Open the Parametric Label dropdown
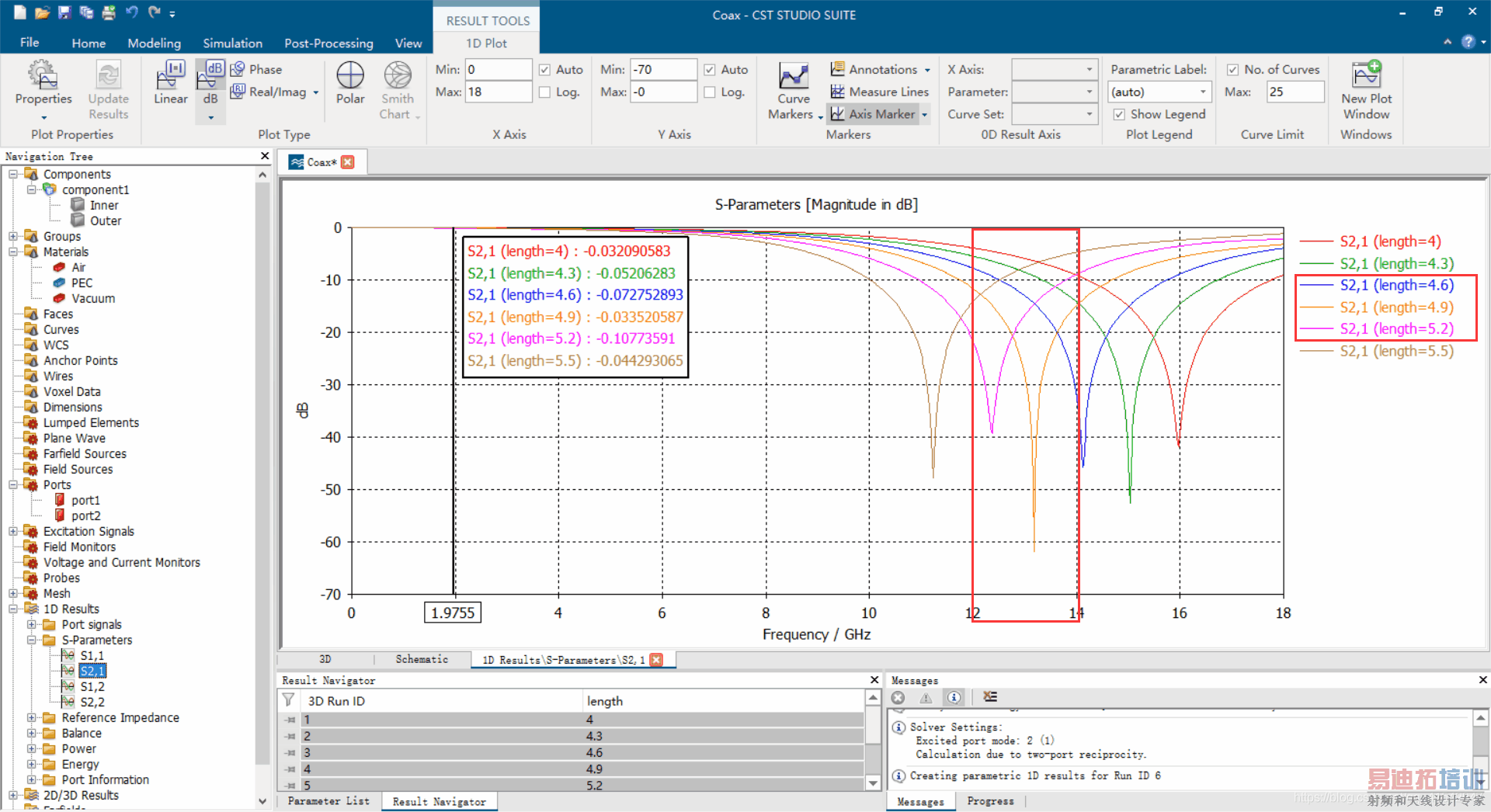1491x812 pixels. [1203, 92]
